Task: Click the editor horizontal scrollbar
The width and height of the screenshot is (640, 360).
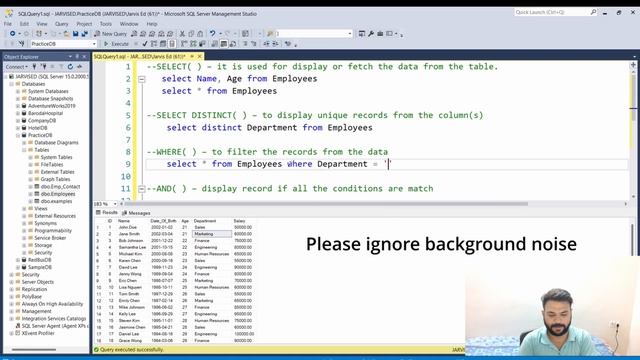Action: pos(326,204)
